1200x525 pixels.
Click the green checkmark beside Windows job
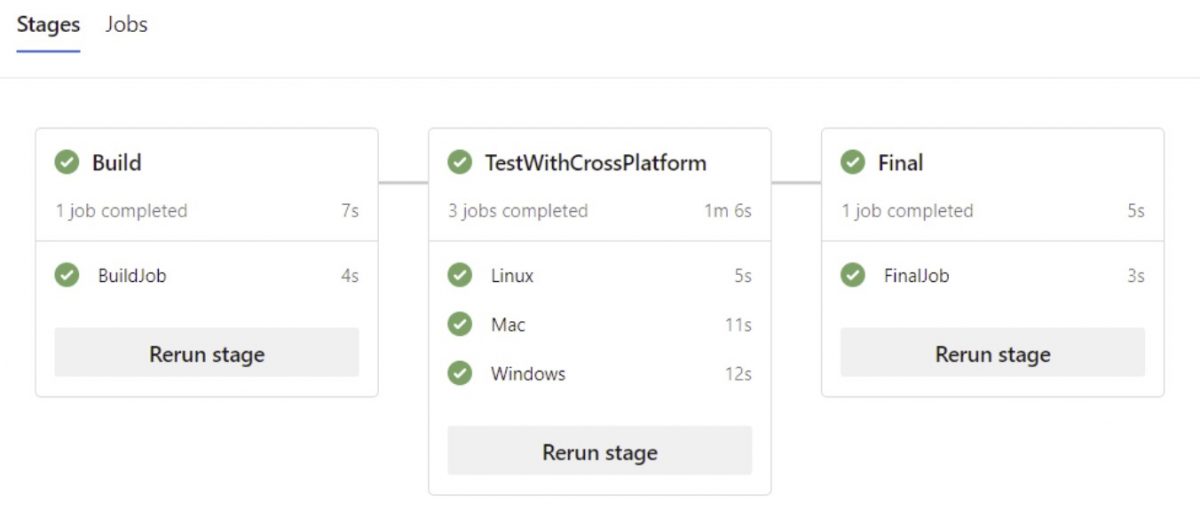pos(460,373)
